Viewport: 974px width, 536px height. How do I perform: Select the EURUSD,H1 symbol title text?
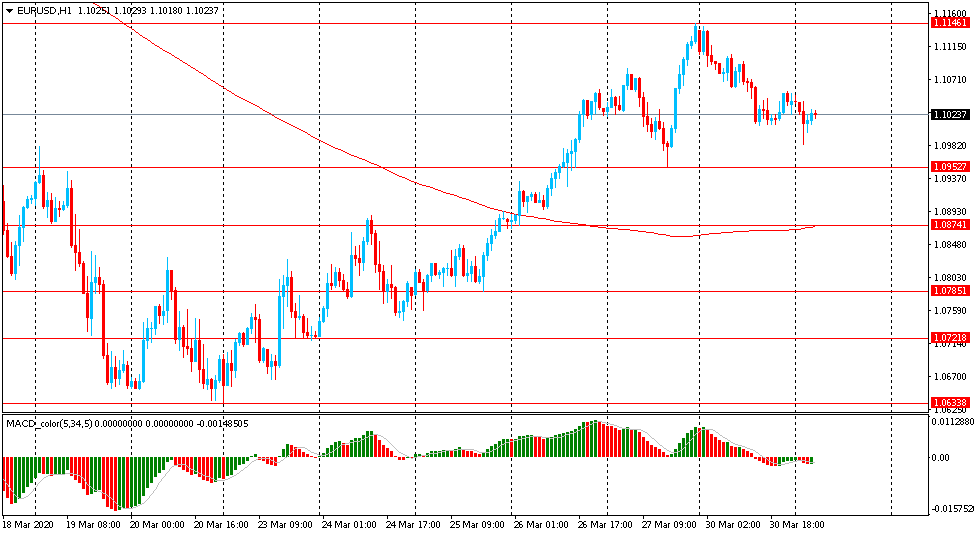pyautogui.click(x=43, y=11)
